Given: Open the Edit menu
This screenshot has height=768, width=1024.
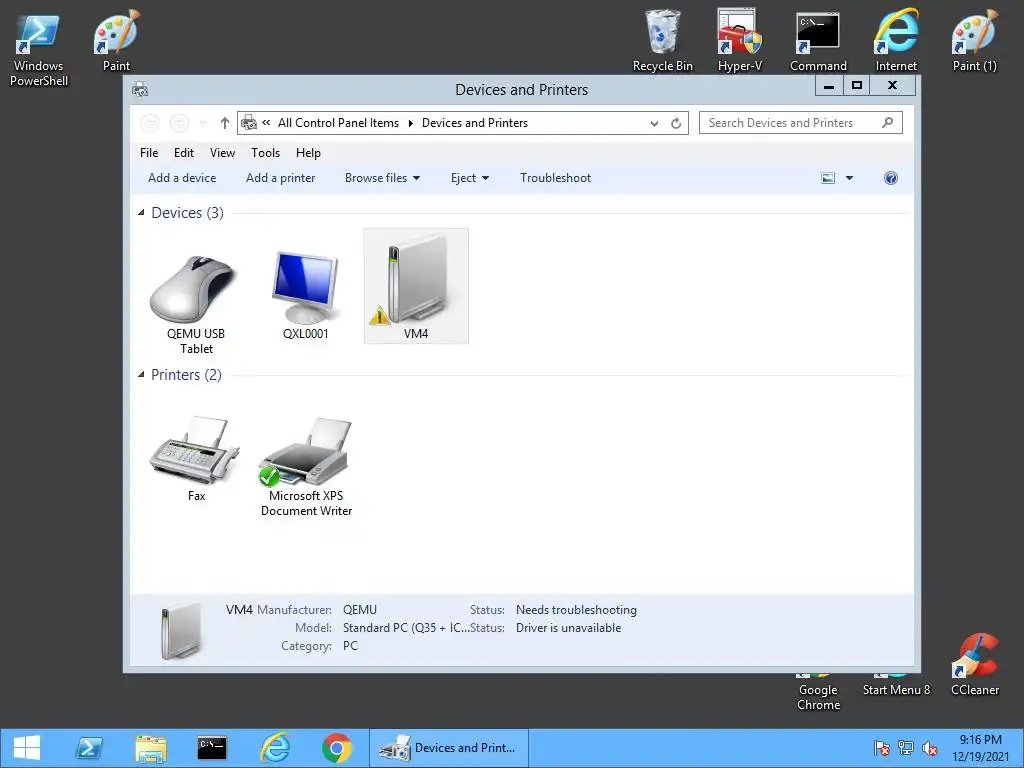Looking at the screenshot, I should [184, 153].
